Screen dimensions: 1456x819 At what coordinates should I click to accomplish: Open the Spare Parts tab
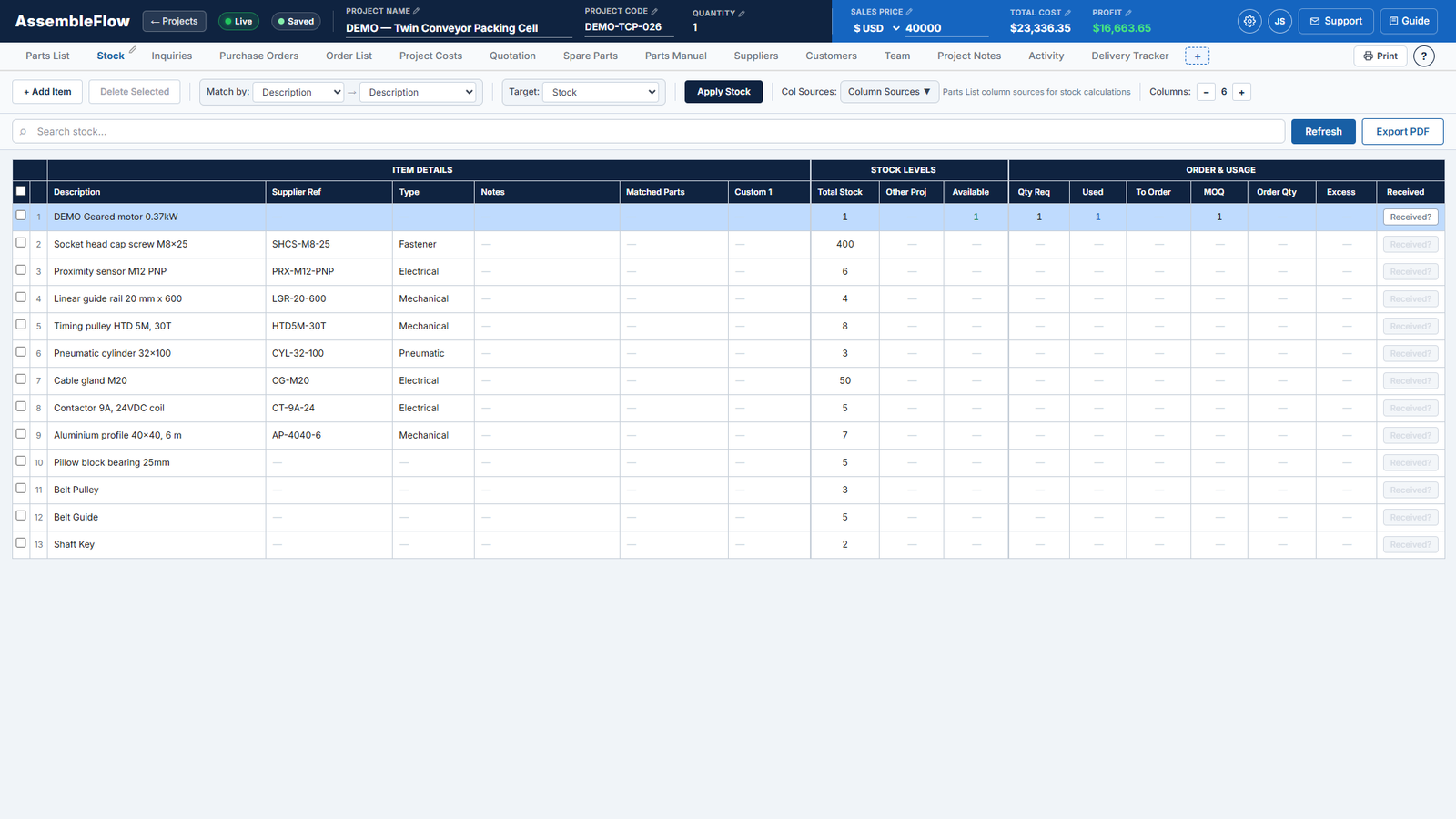[591, 56]
